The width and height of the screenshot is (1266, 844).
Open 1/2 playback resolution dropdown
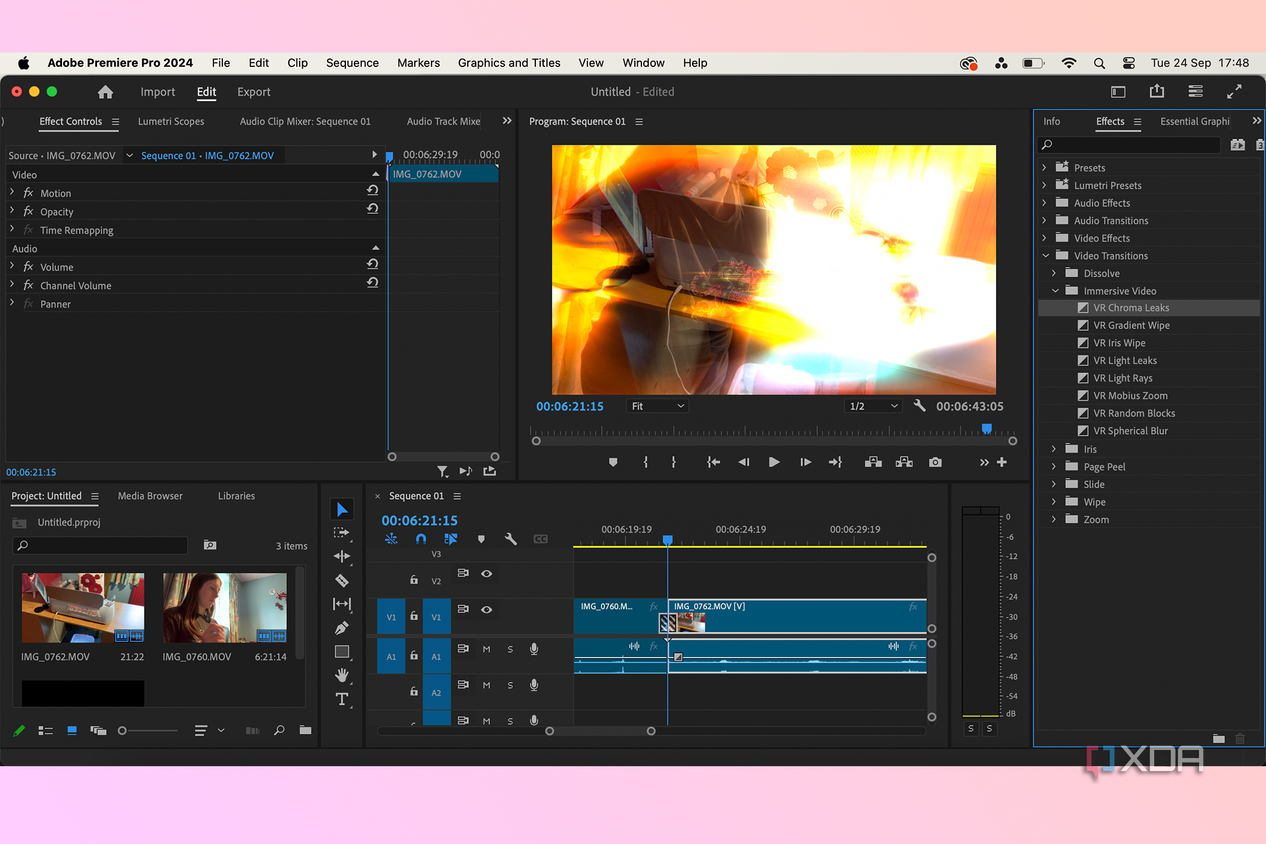871,406
